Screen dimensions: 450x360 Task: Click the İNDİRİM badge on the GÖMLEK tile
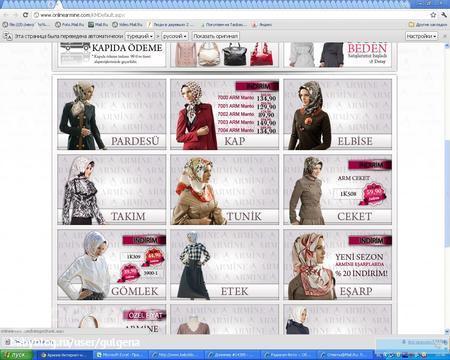click(144, 240)
